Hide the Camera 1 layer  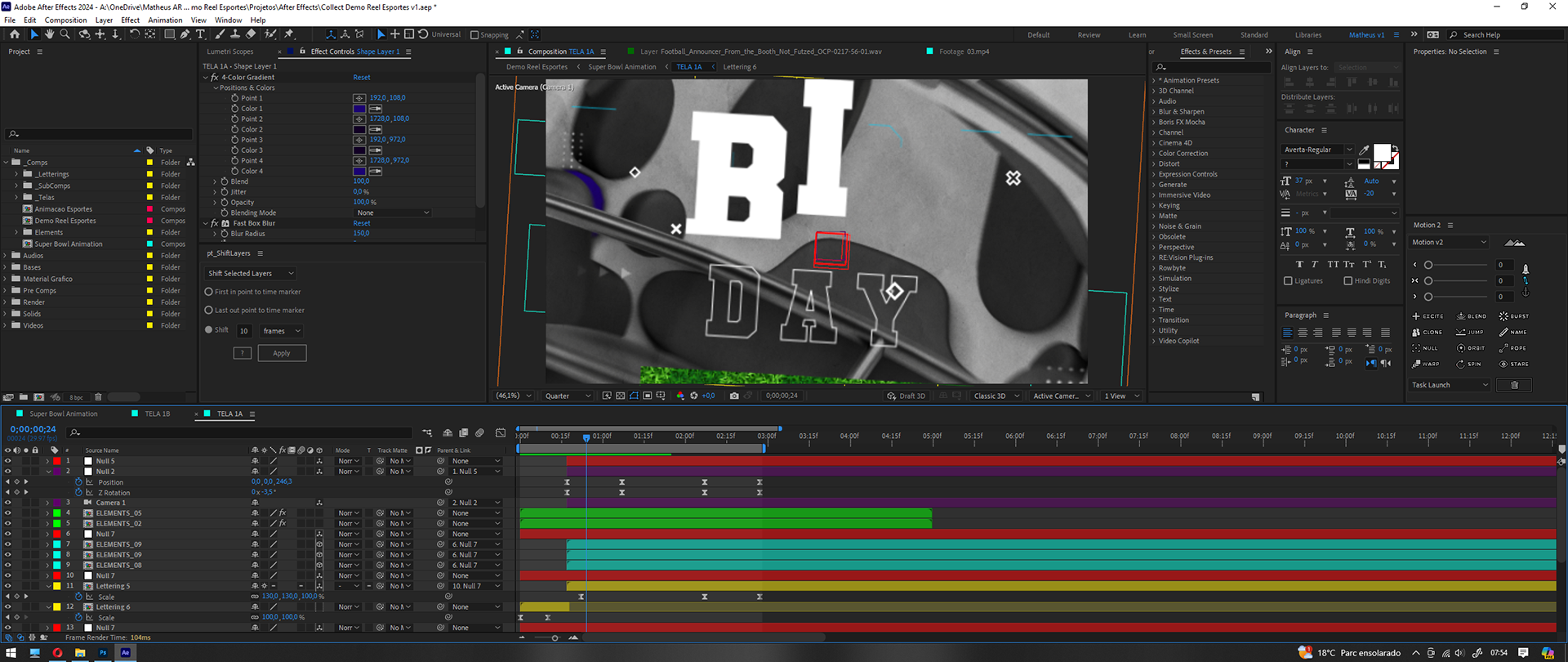(8, 503)
